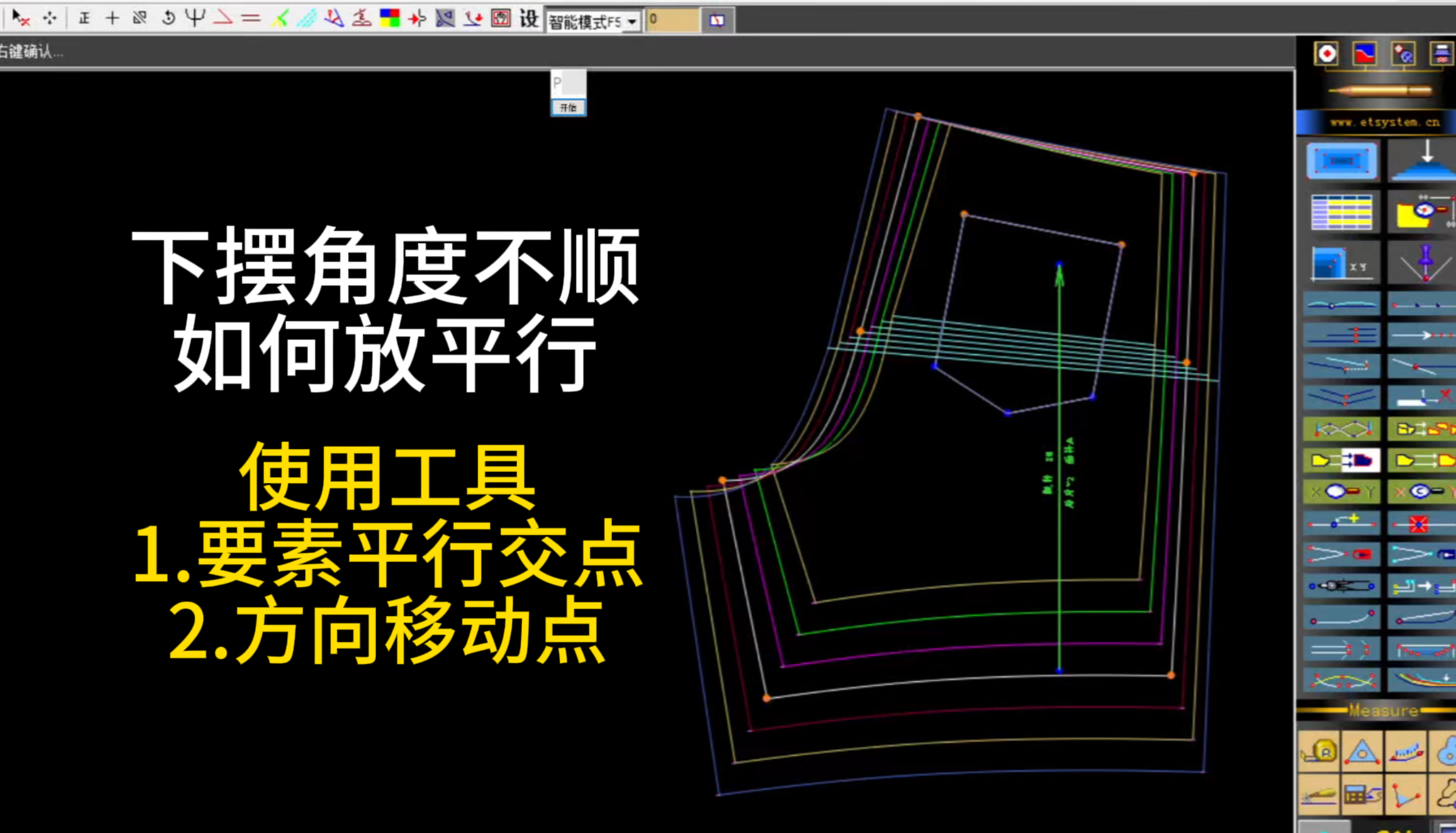The width and height of the screenshot is (1456, 833).
Task: Click the 正 toolbar icon
Action: (85, 18)
